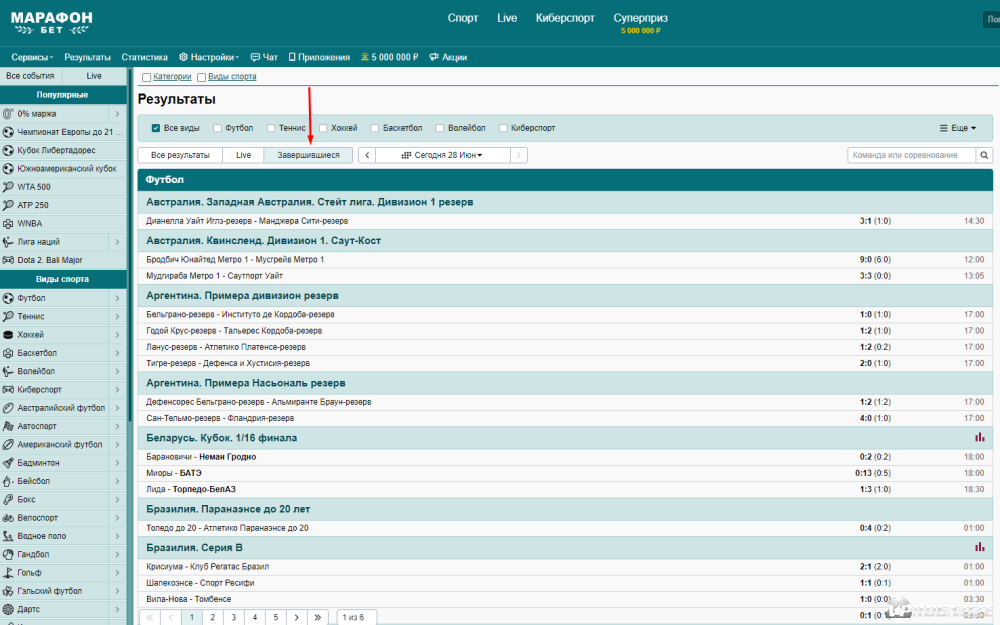Enable the Хоккей filter checkbox

(x=322, y=128)
